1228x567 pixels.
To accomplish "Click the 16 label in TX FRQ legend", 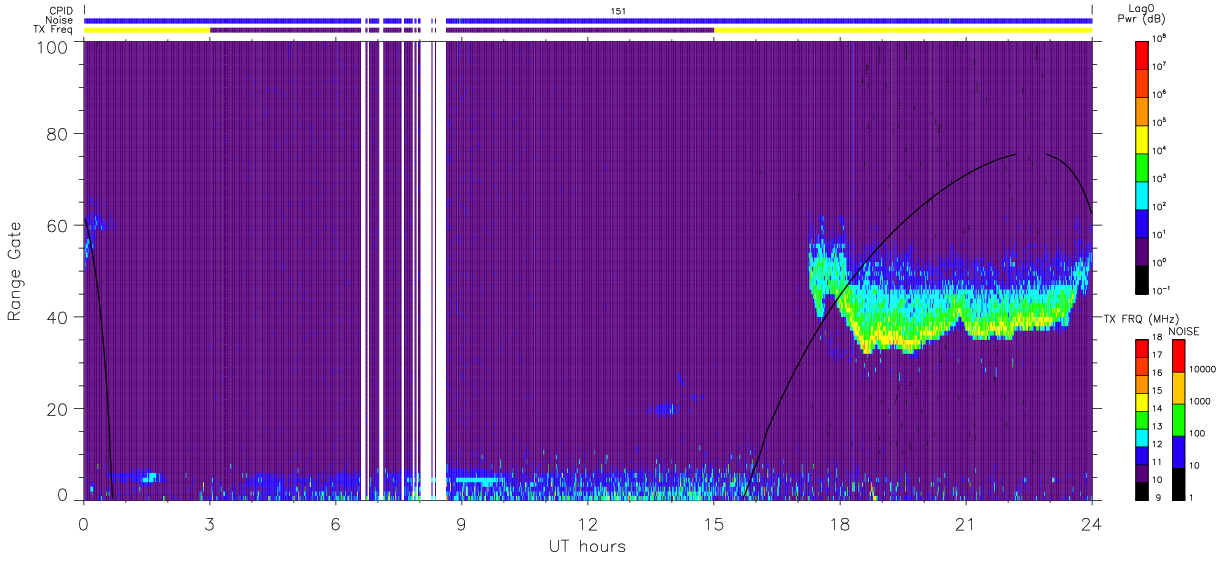I will 1158,373.
